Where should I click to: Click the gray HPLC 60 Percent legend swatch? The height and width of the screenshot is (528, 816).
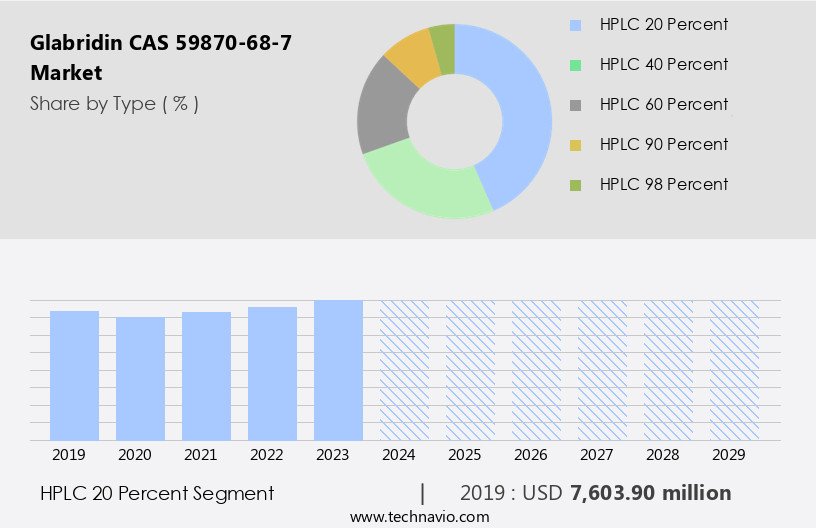(575, 105)
